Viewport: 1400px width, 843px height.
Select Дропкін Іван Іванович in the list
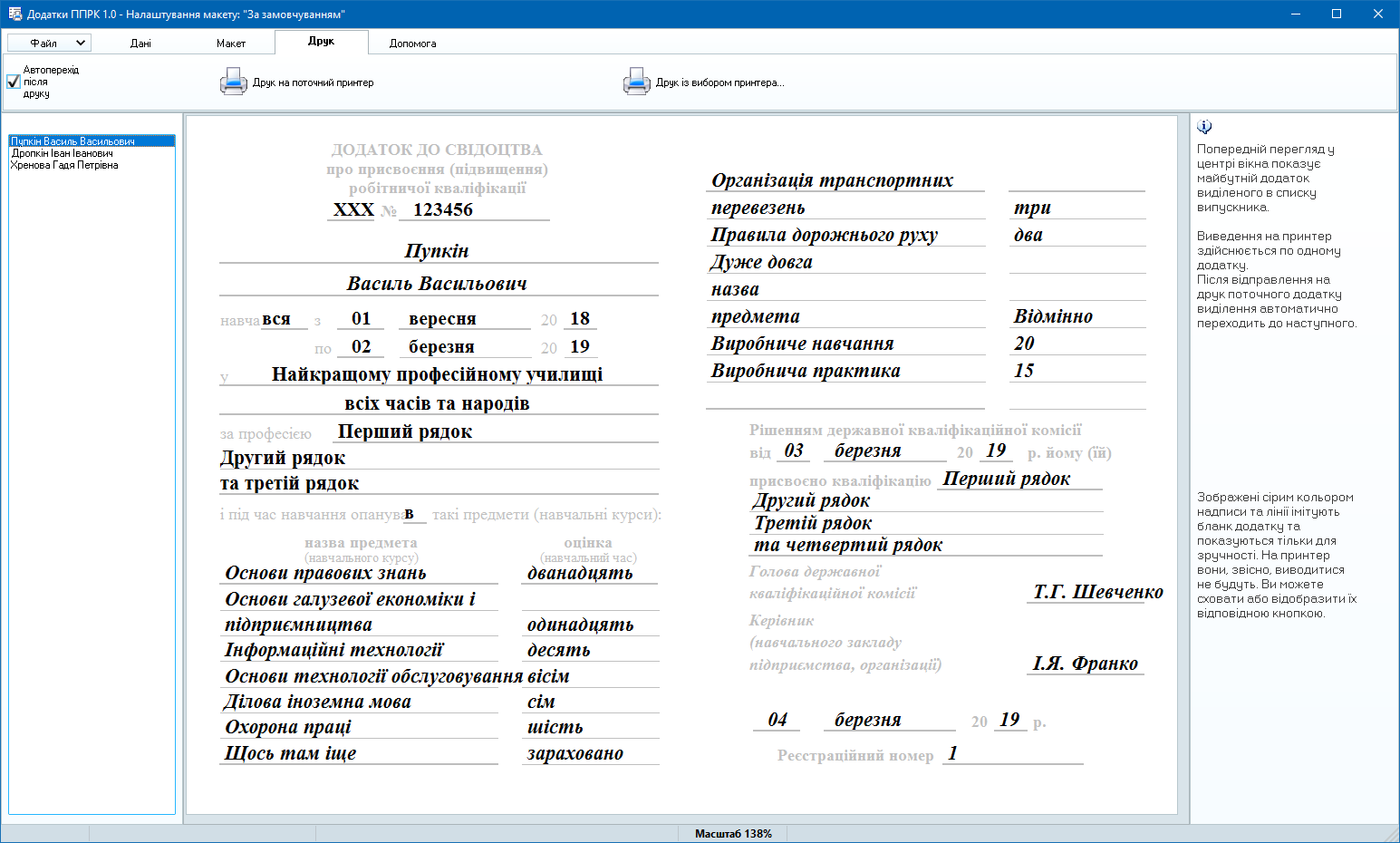(x=63, y=153)
